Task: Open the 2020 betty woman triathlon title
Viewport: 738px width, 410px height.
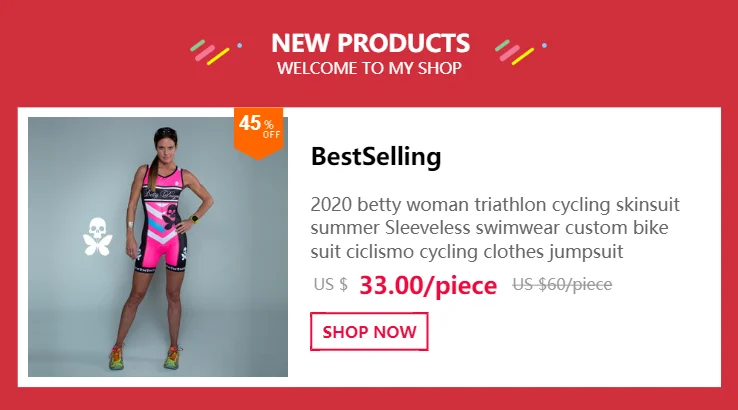Action: point(495,228)
